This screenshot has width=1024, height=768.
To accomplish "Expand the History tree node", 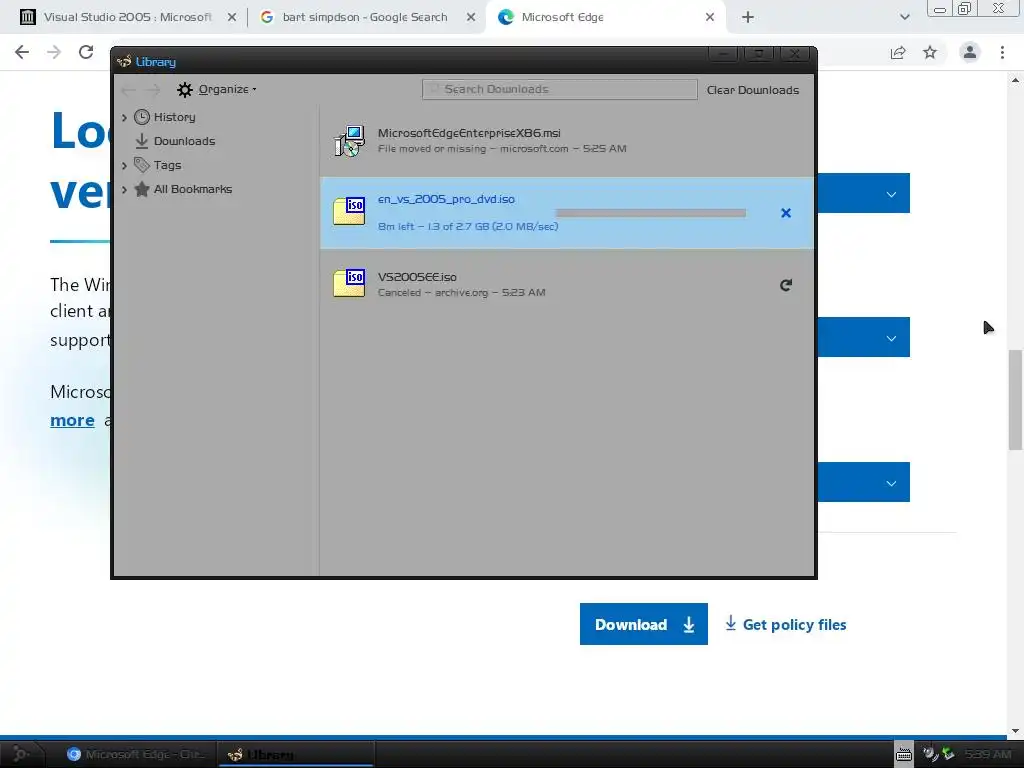I will pos(124,118).
